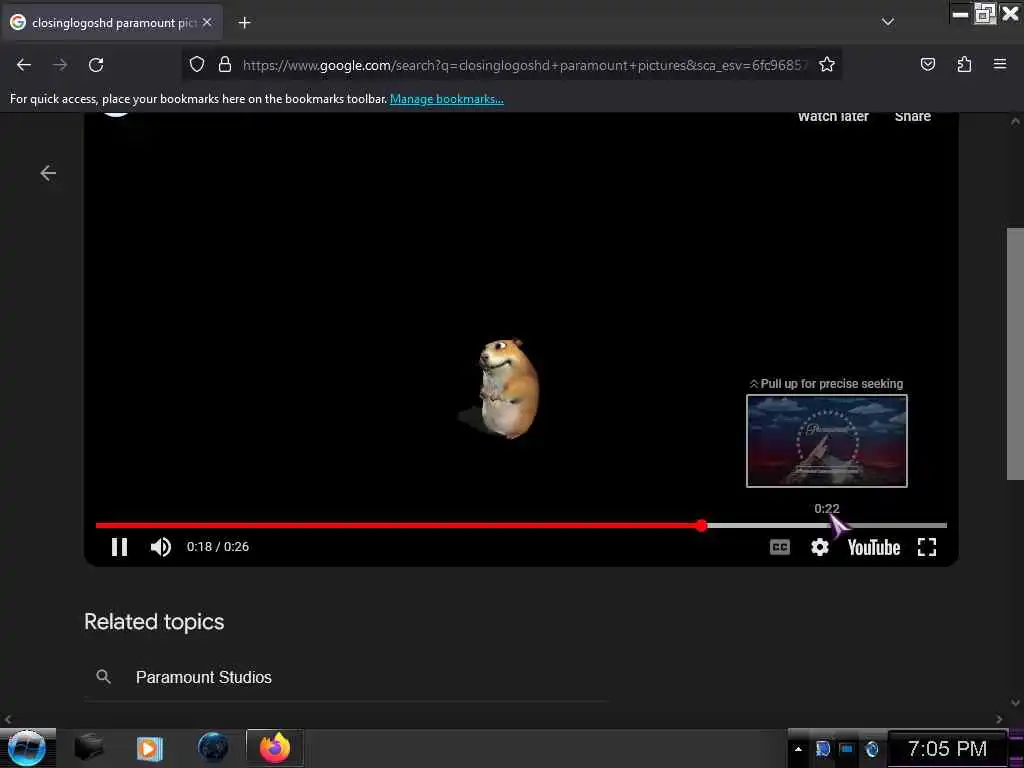Click the vertical scrollbar thumb

(x=1015, y=353)
